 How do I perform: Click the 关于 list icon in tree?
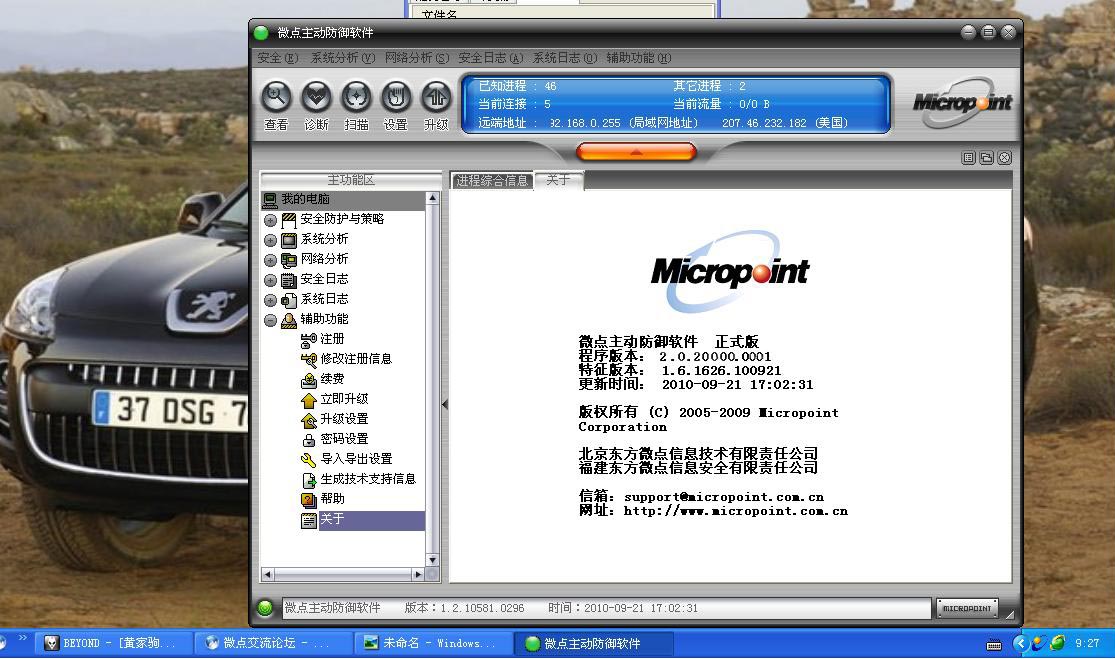[309, 520]
